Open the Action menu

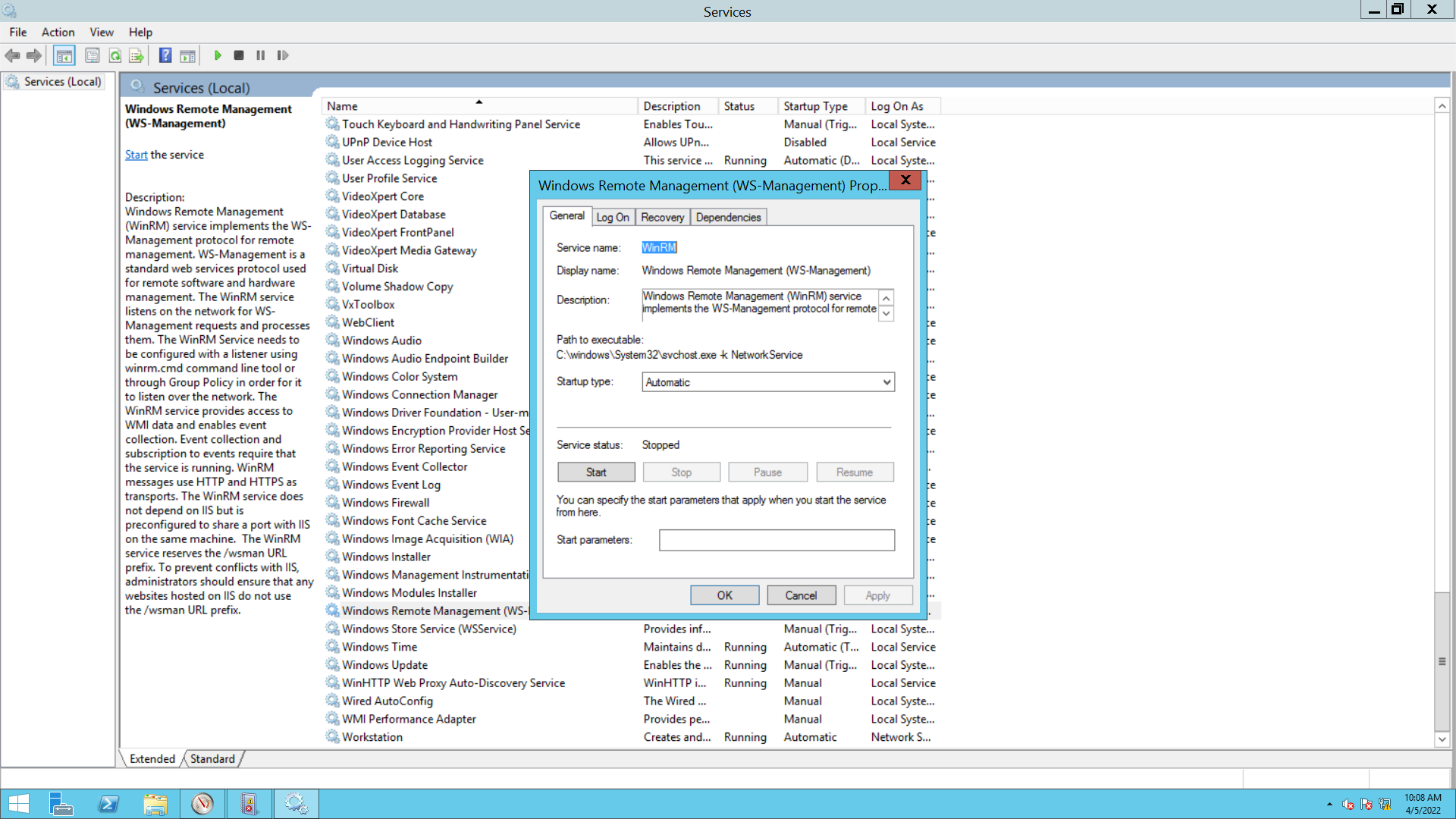[x=58, y=32]
